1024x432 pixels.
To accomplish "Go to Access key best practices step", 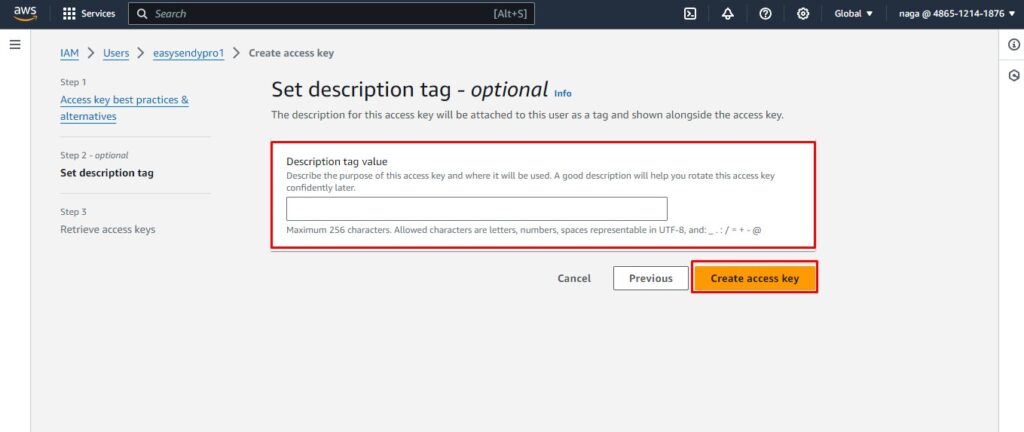I will click(124, 108).
